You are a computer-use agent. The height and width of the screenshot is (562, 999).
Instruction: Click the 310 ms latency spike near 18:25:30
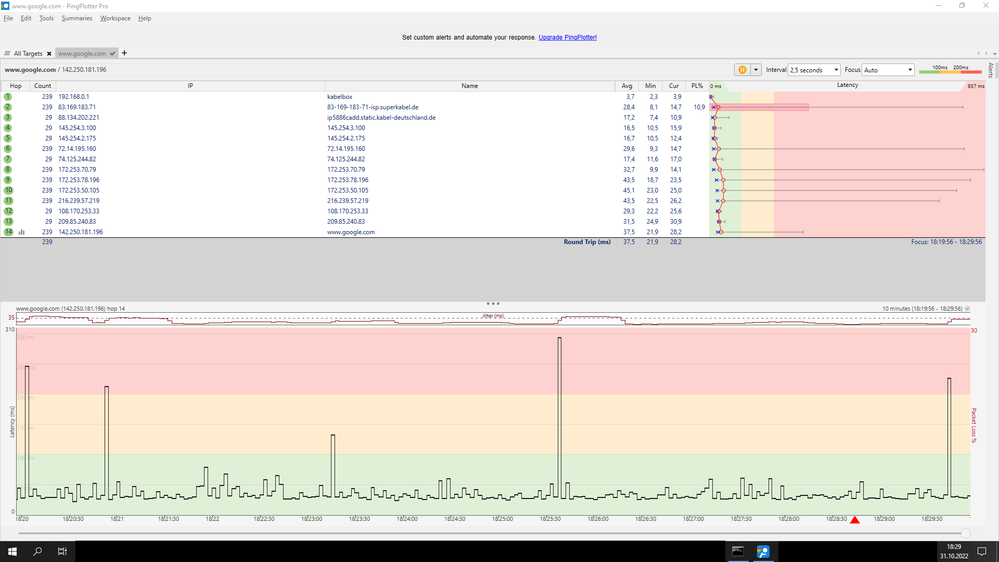pyautogui.click(x=559, y=417)
